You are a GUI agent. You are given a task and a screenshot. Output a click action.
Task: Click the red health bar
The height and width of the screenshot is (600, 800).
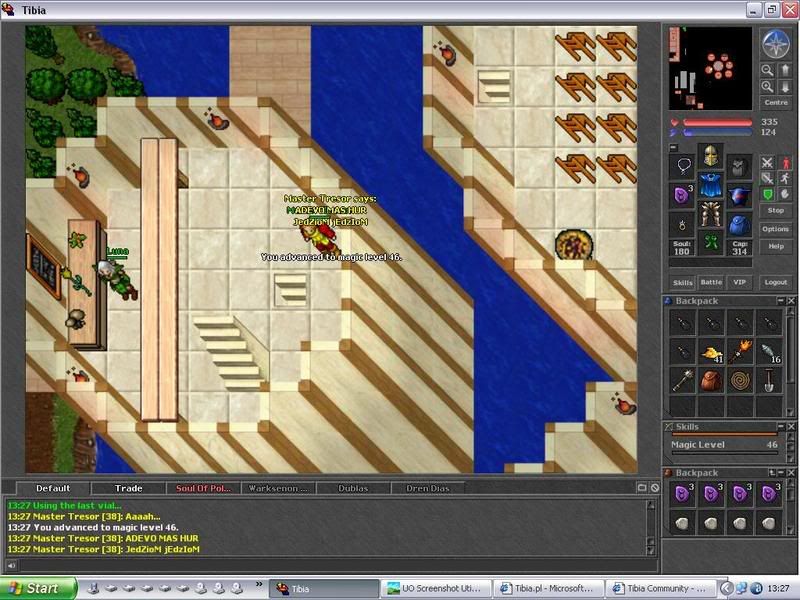pyautogui.click(x=717, y=122)
